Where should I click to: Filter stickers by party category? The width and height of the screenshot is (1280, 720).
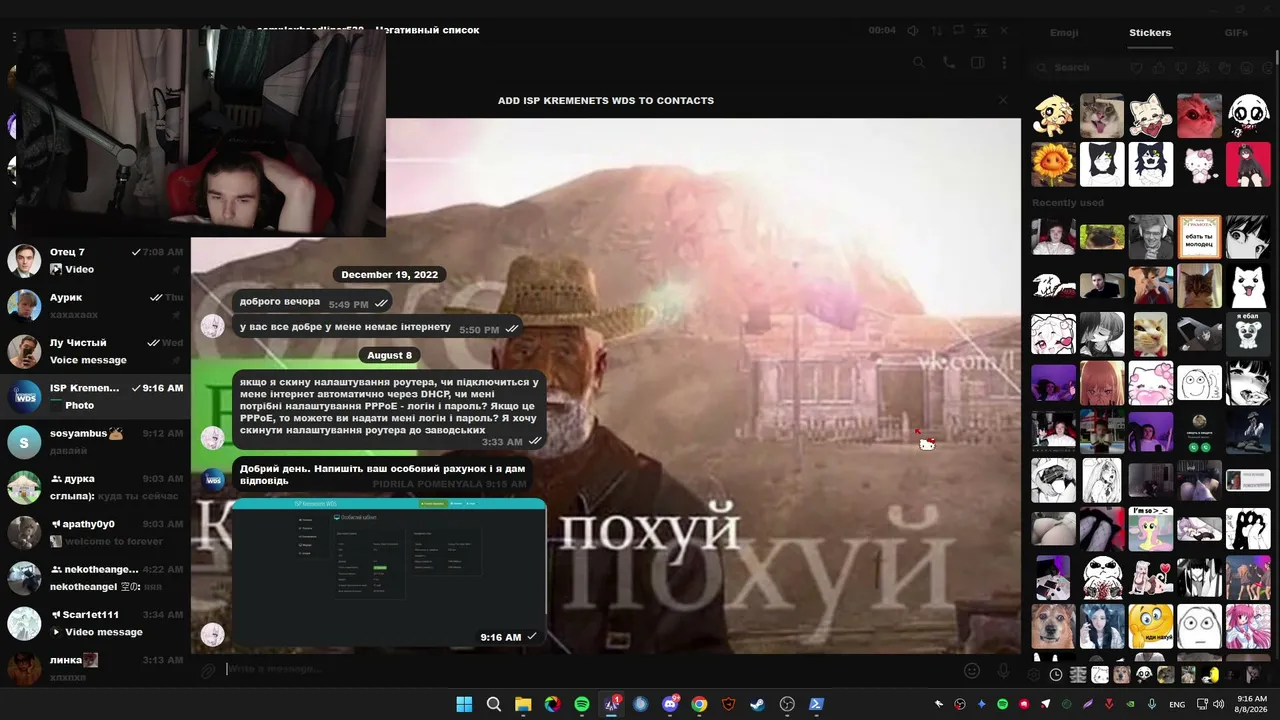pyautogui.click(x=1202, y=68)
